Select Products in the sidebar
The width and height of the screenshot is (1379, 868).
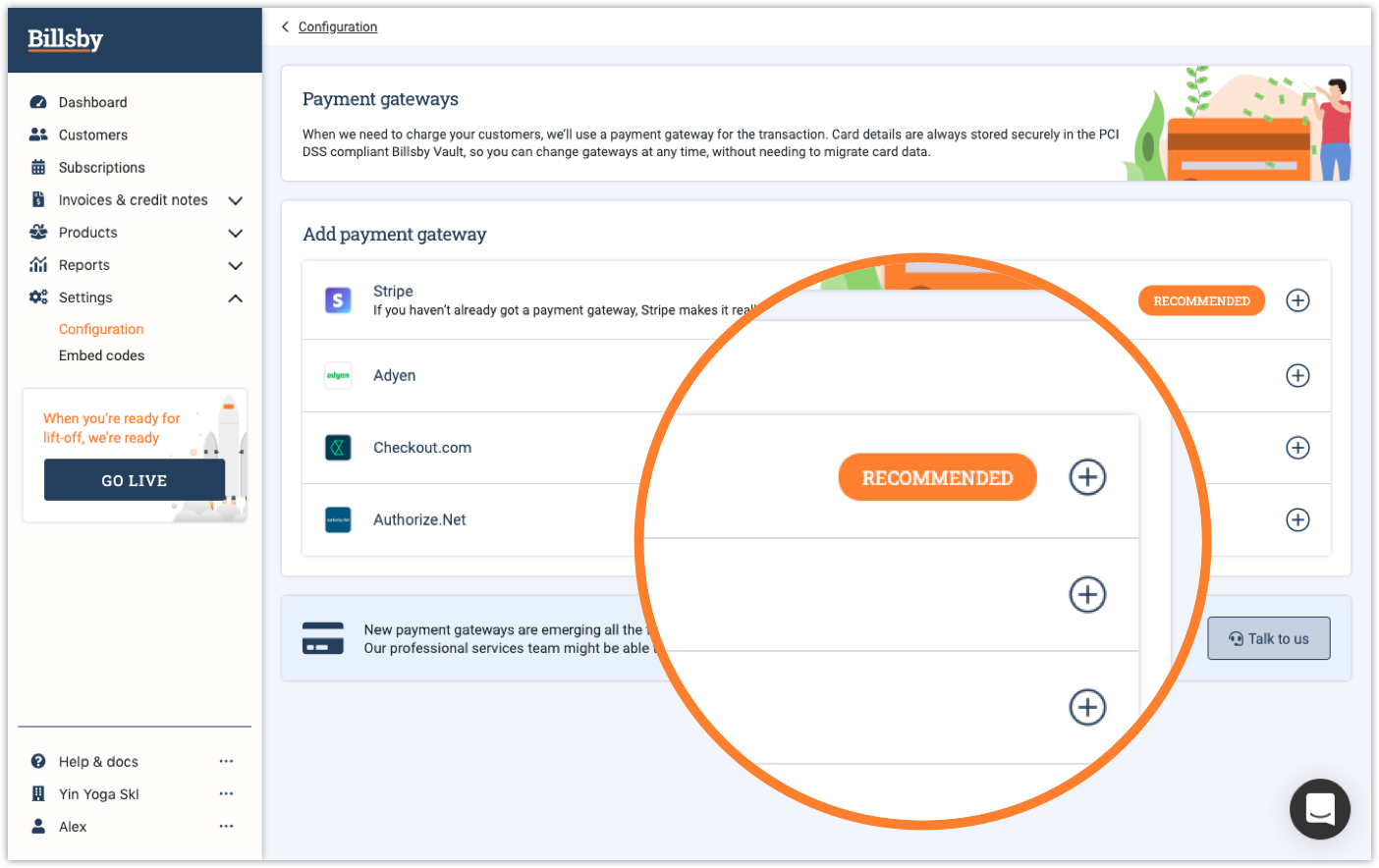click(88, 232)
